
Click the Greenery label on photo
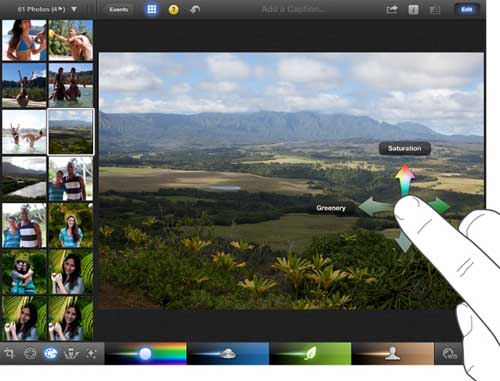tap(331, 208)
